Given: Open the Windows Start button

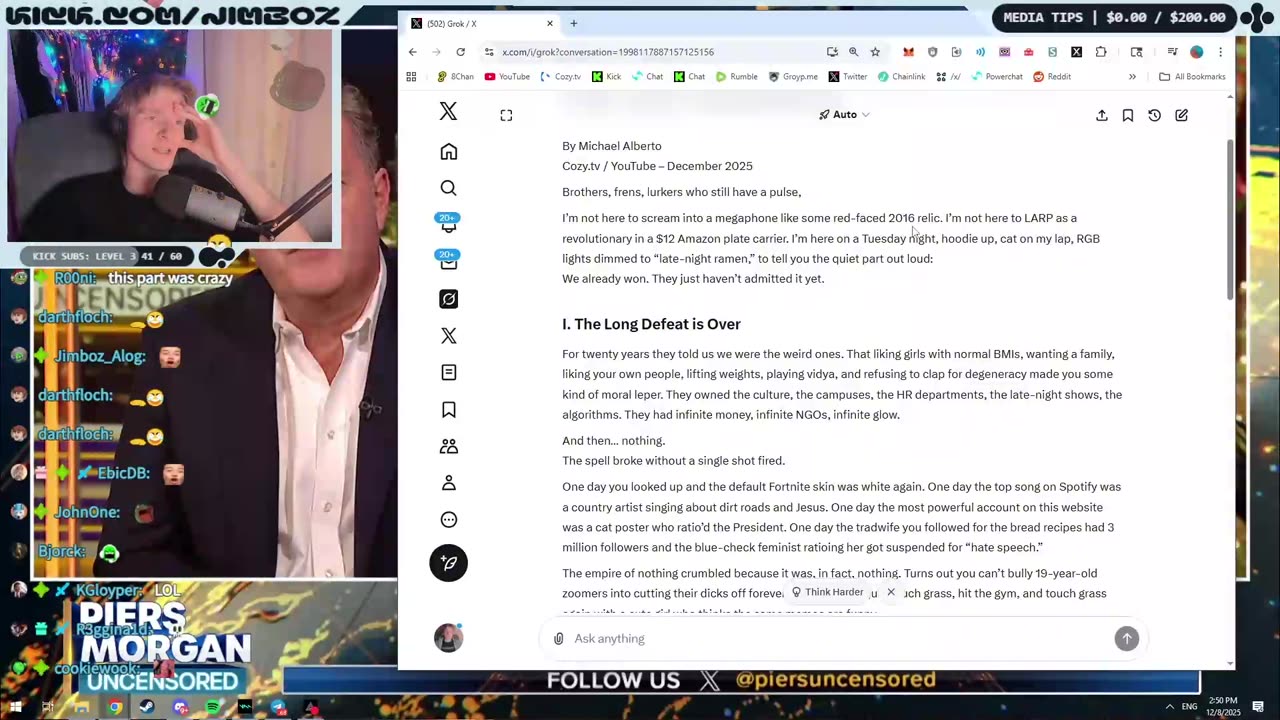Looking at the screenshot, I should click(x=16, y=708).
